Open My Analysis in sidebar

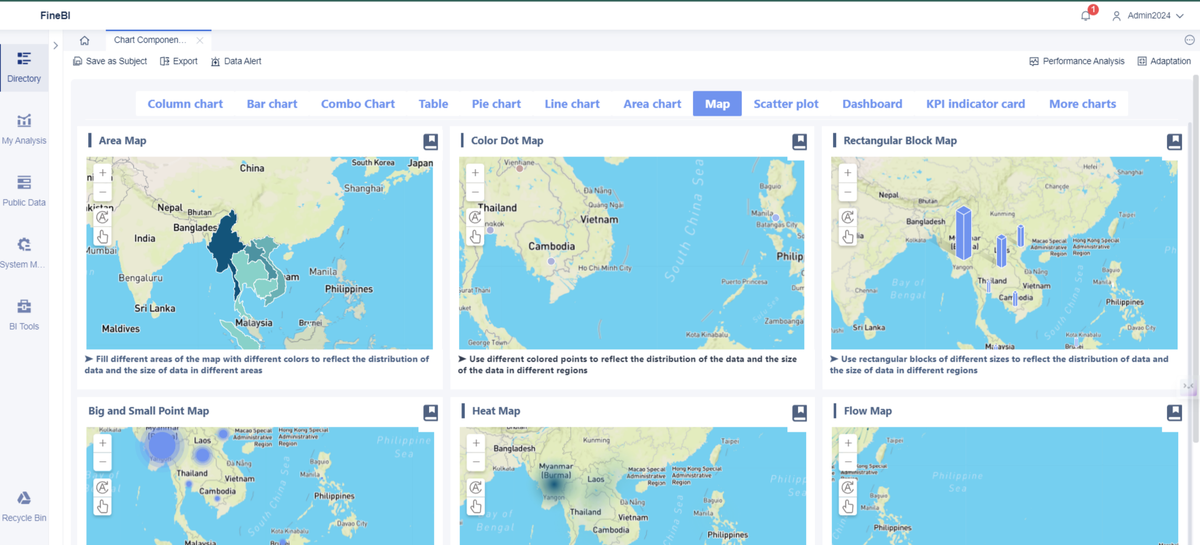[24, 129]
